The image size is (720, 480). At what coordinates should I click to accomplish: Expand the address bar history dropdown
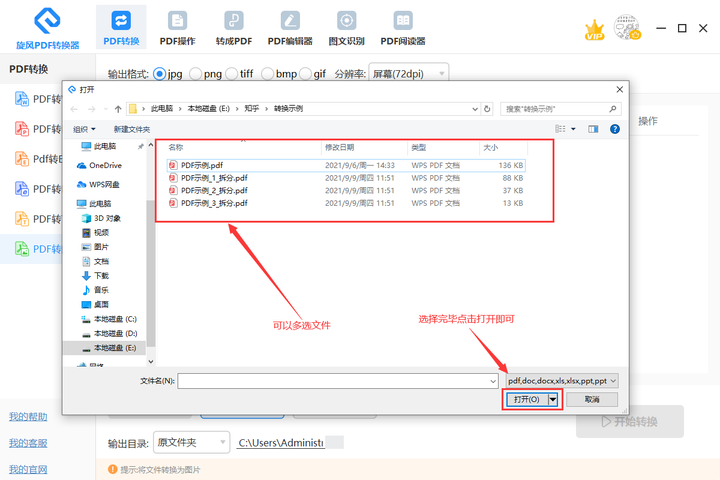475,109
